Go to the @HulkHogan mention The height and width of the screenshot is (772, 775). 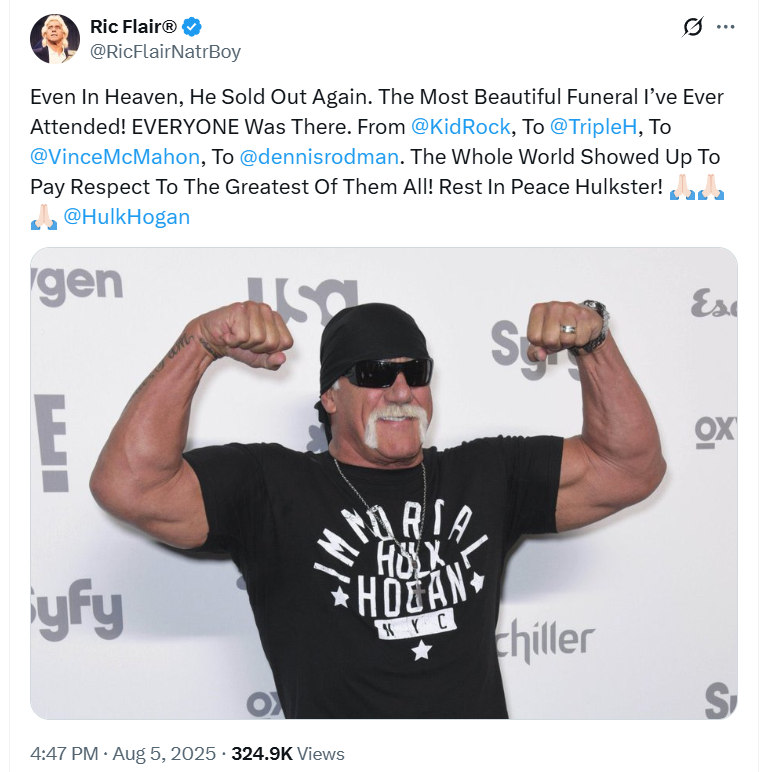pyautogui.click(x=127, y=217)
